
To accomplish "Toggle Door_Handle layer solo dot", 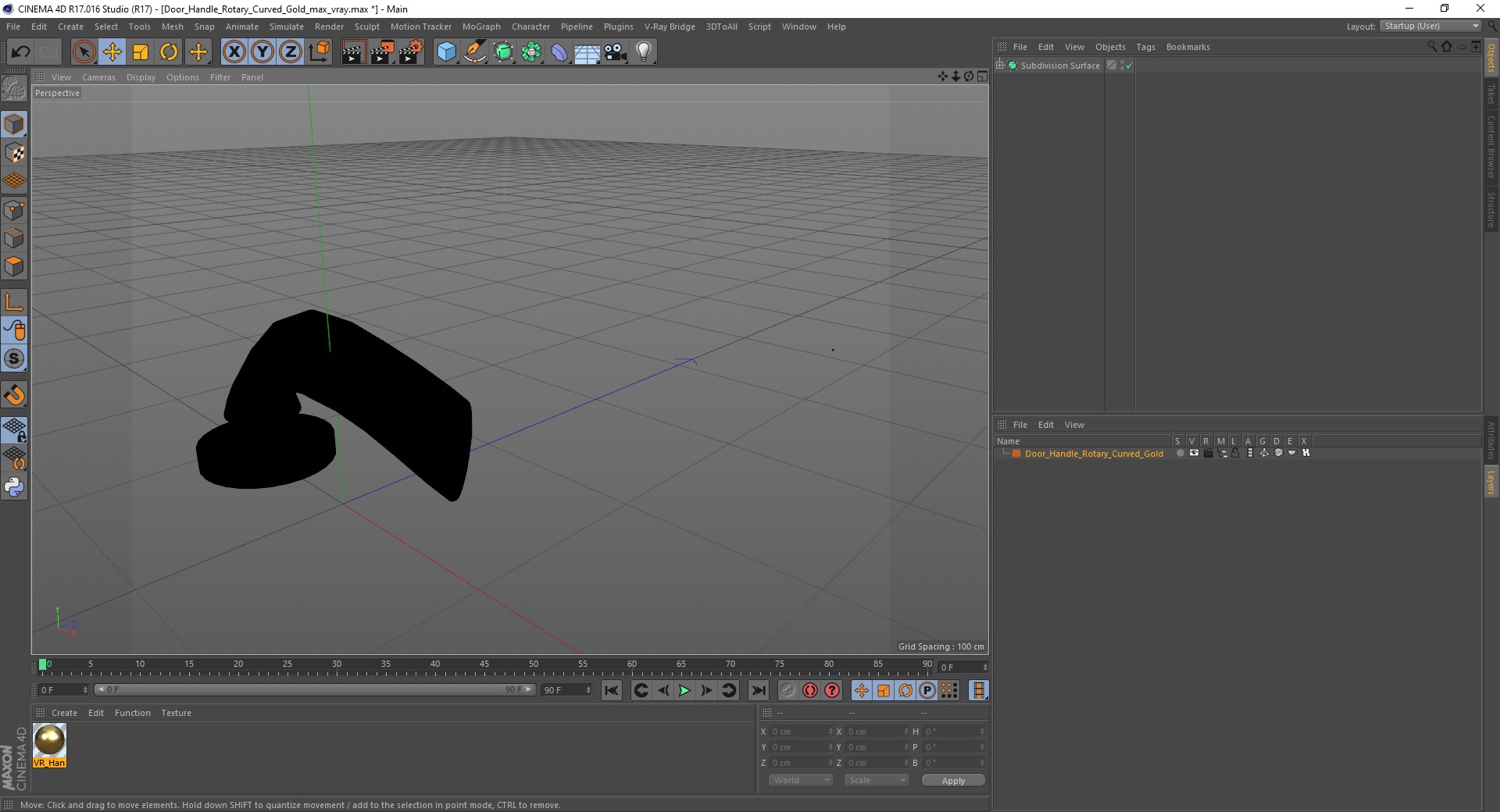I will coord(1180,453).
